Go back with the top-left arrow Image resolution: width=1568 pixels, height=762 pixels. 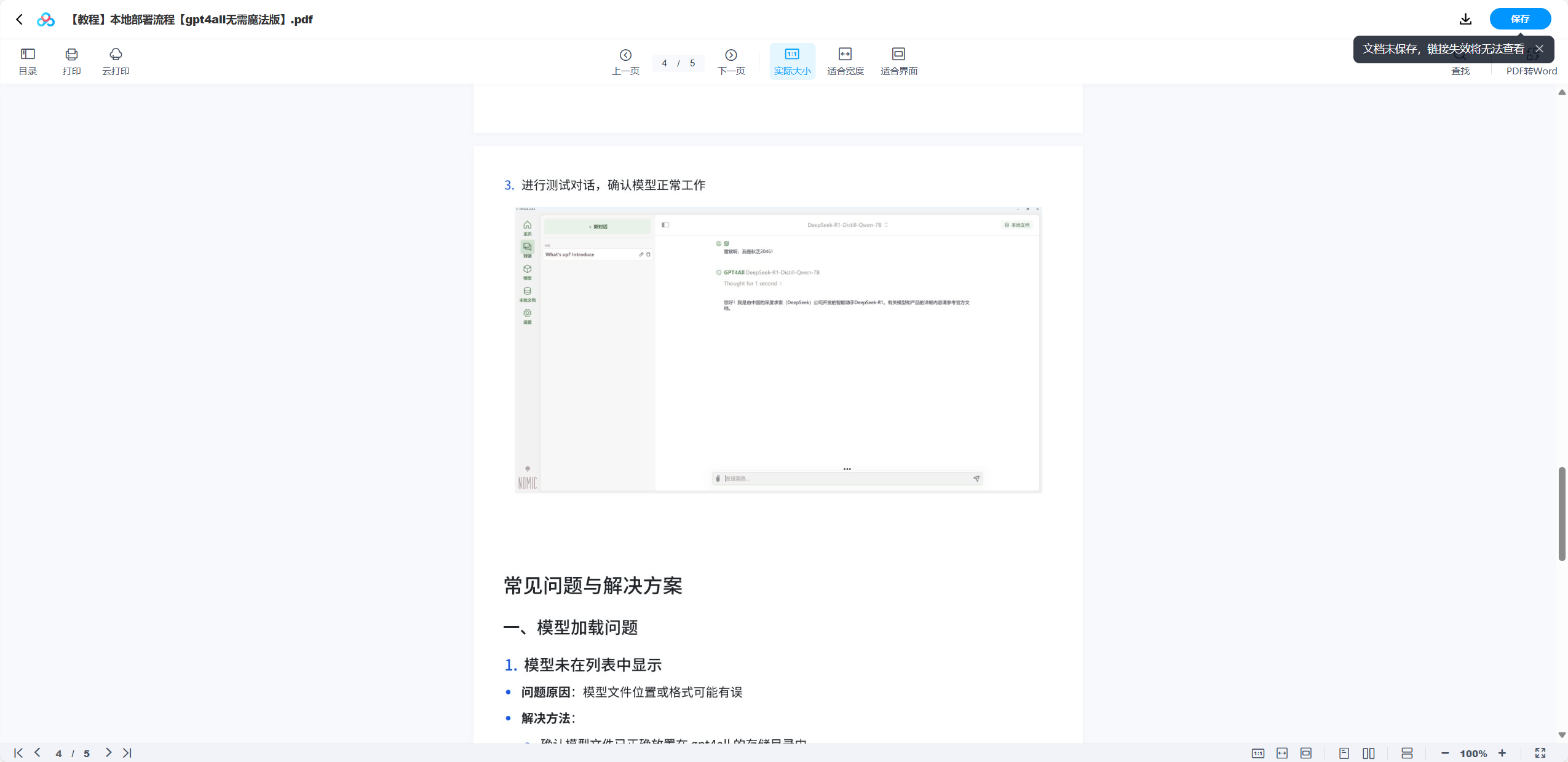(x=20, y=20)
